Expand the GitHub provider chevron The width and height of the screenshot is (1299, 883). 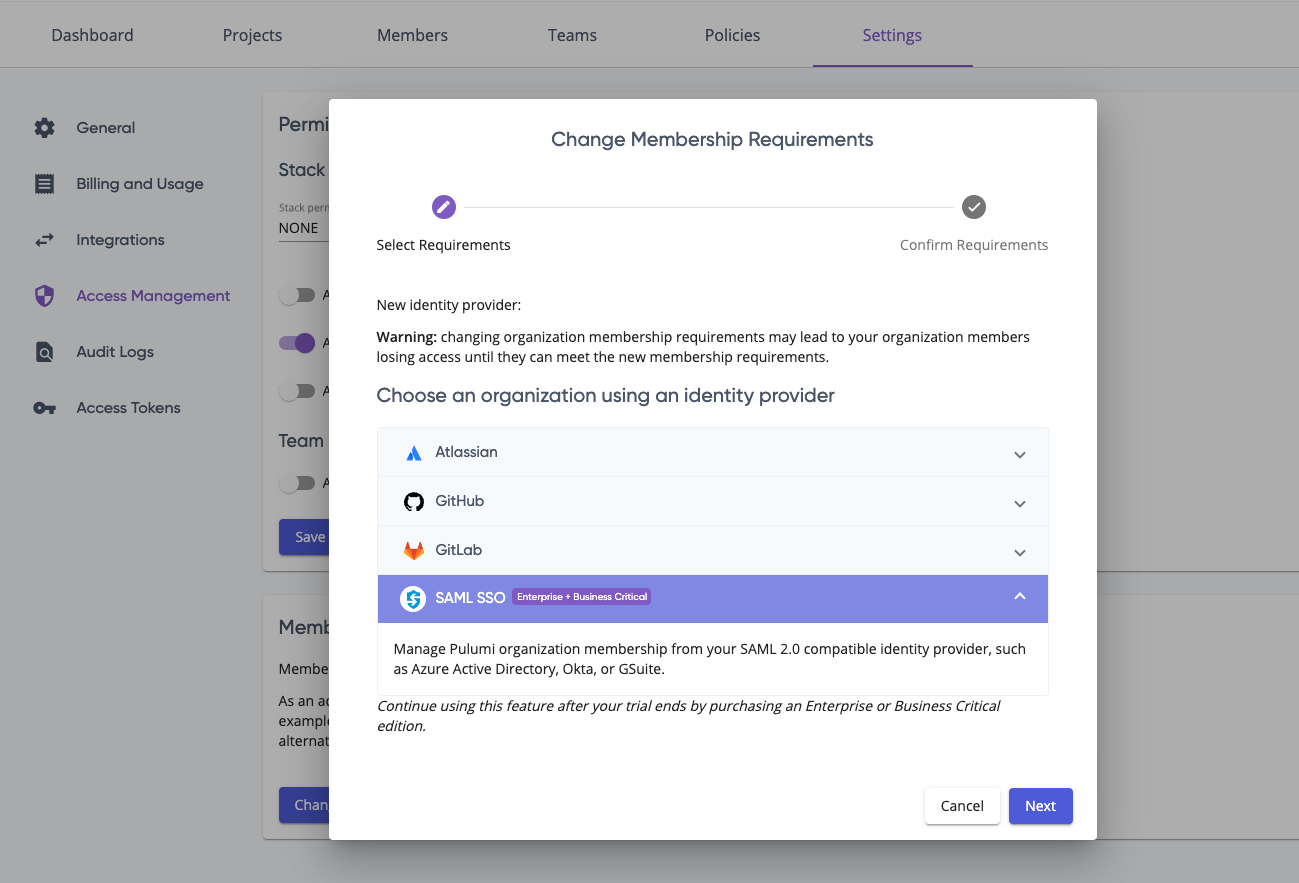click(1020, 504)
